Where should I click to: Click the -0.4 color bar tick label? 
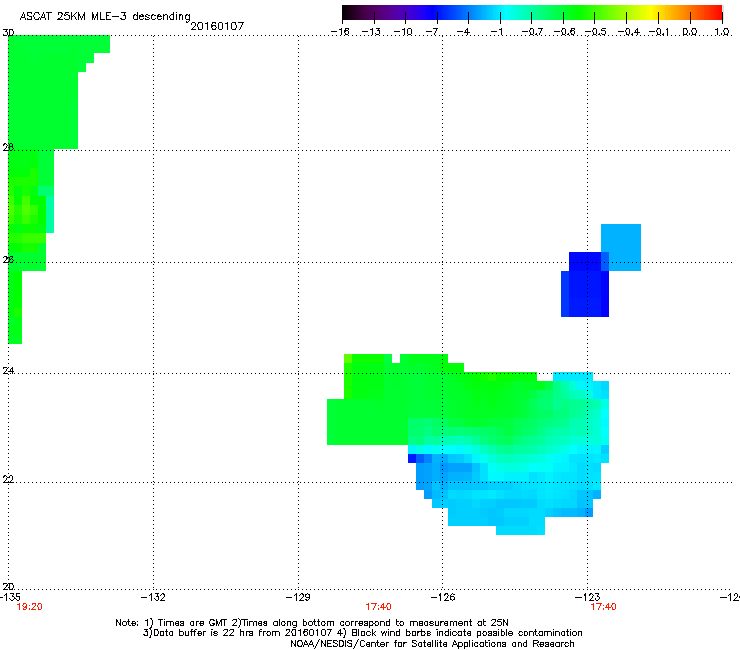[x=629, y=32]
